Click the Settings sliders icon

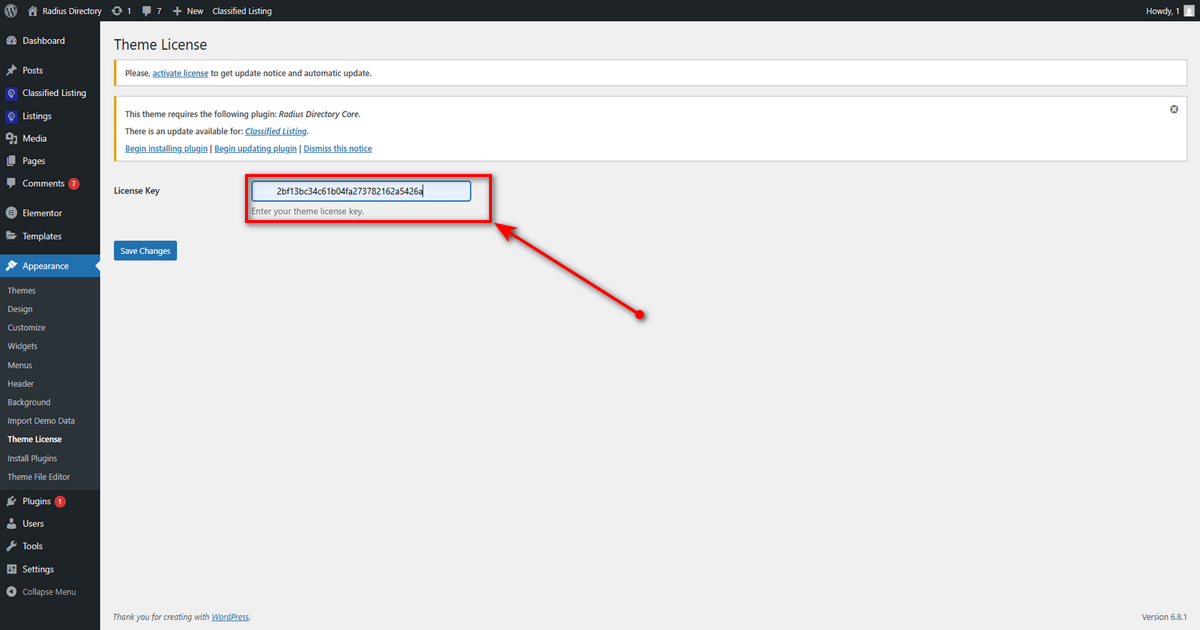tap(11, 569)
